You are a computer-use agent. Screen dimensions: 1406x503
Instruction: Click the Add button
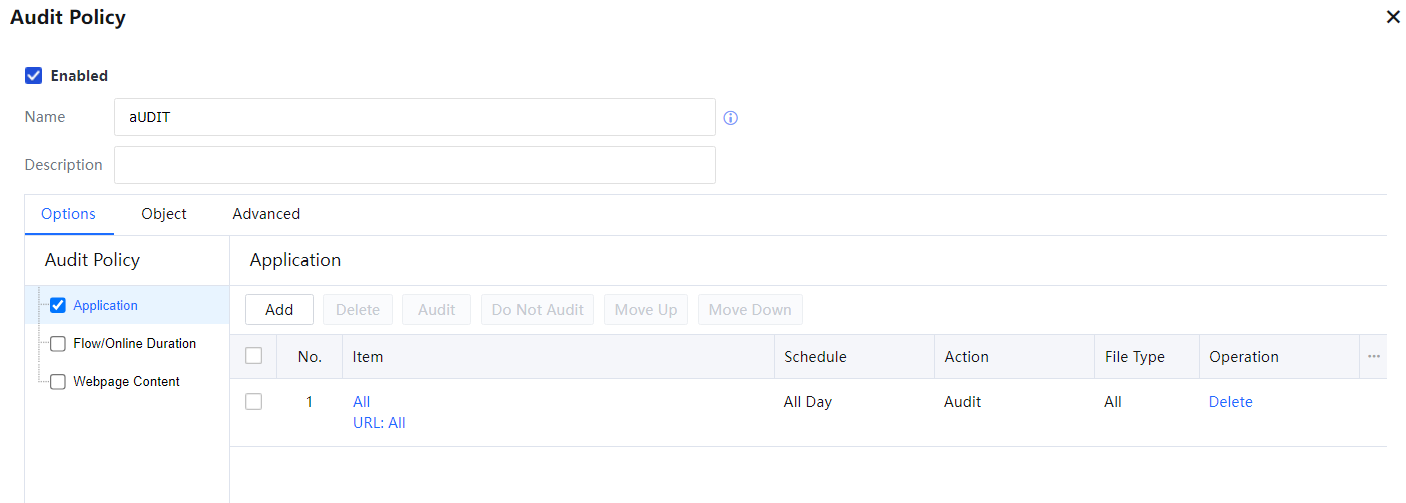pos(279,310)
